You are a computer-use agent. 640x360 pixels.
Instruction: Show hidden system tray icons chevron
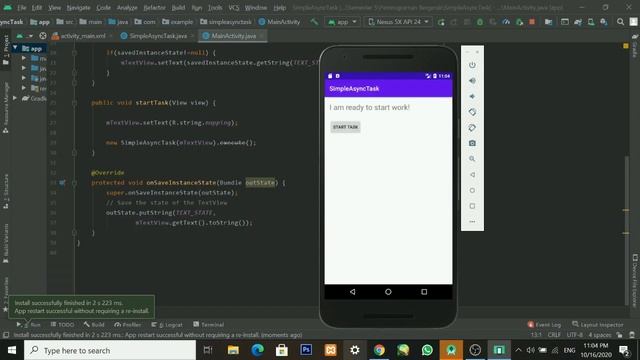point(518,350)
